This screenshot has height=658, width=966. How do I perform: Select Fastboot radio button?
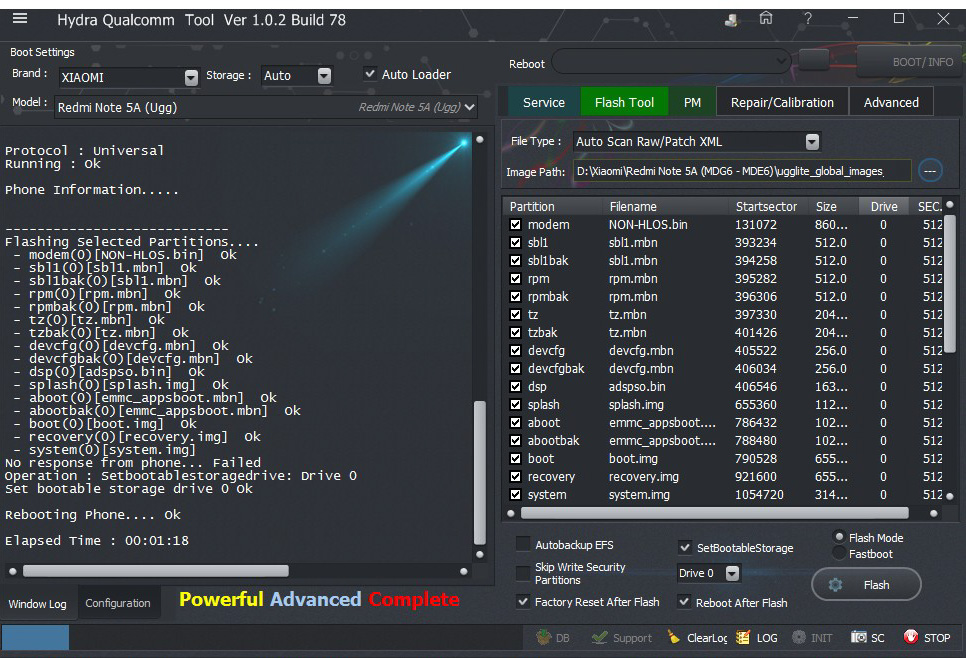click(838, 553)
